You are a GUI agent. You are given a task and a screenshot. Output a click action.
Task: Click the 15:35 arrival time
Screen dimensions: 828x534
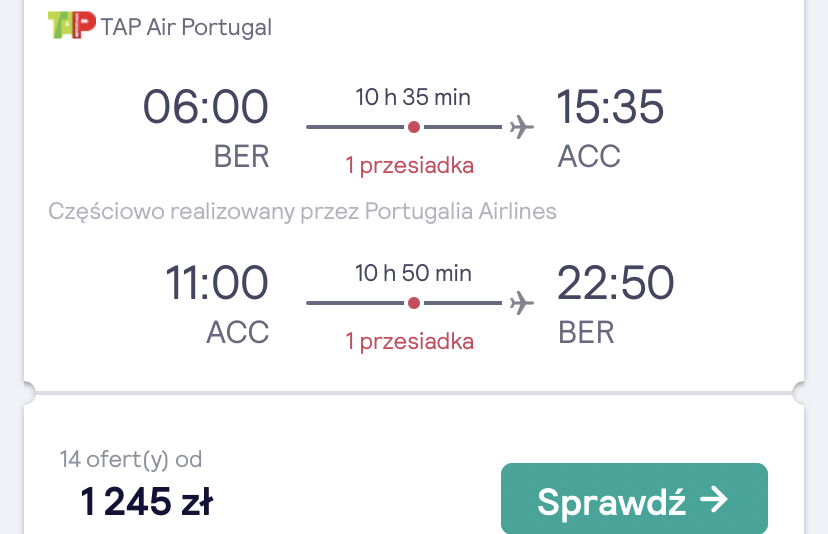(610, 107)
